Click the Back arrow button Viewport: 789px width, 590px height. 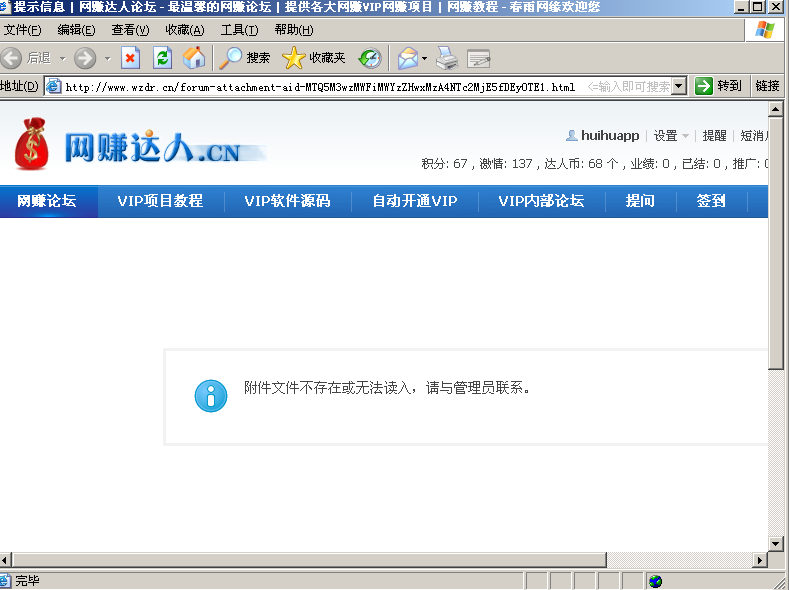[13, 58]
